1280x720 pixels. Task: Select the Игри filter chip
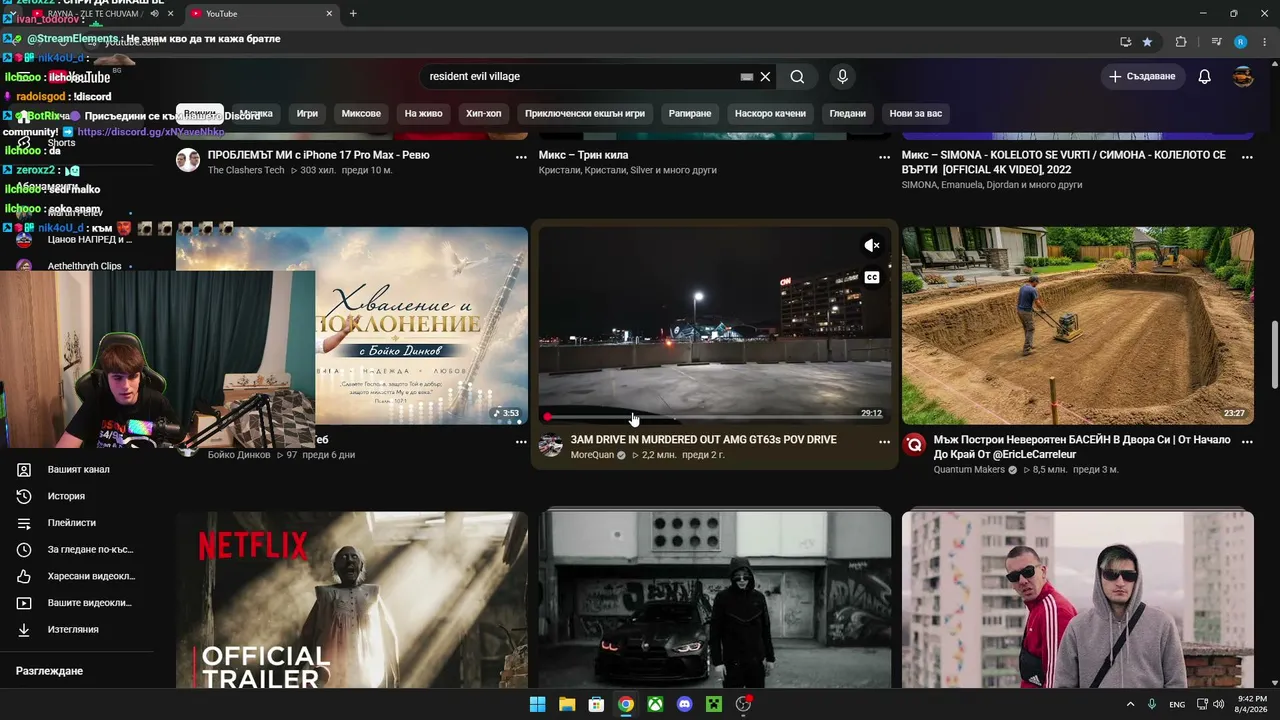(x=307, y=113)
